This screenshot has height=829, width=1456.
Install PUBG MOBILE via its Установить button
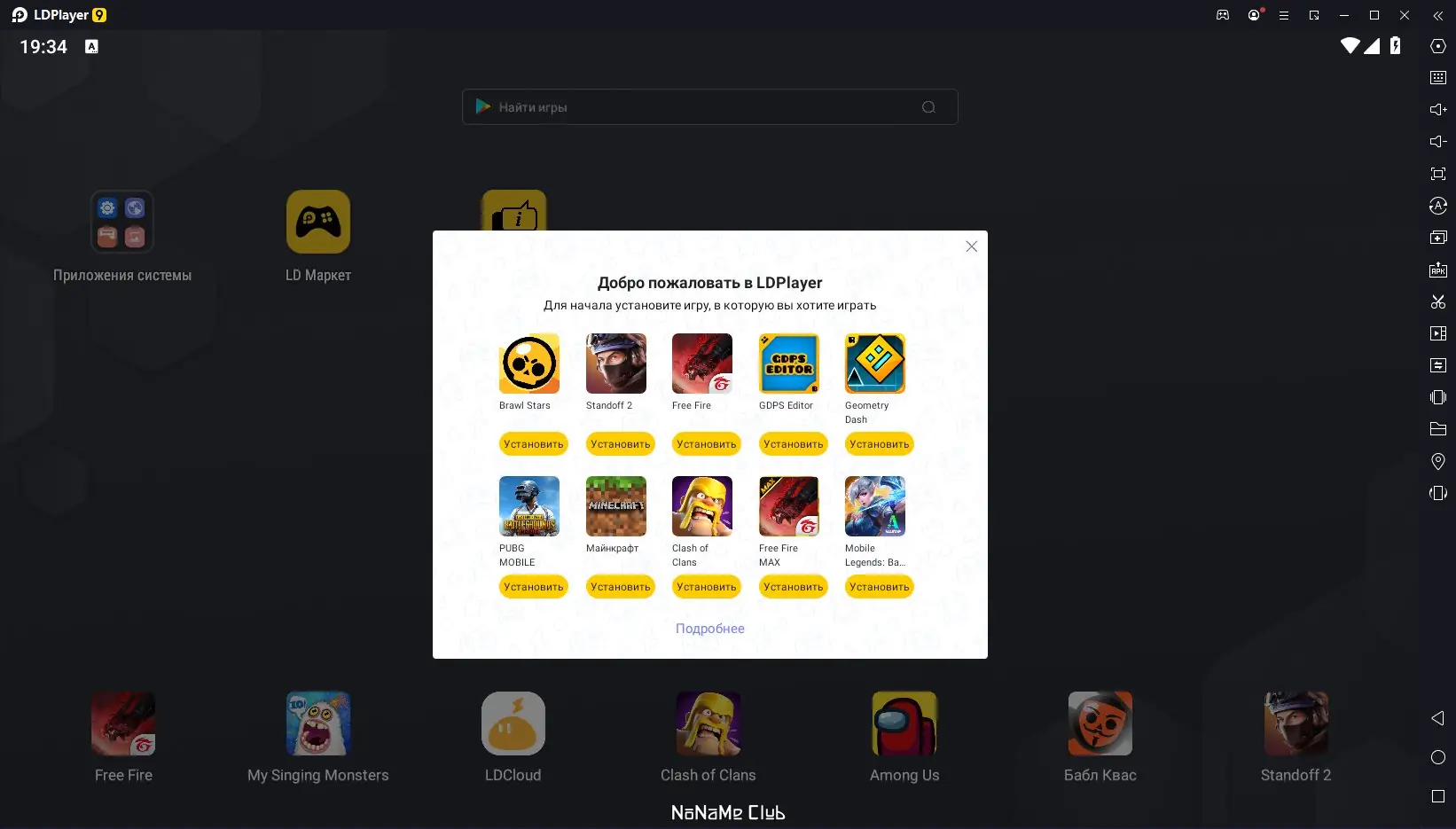[x=534, y=587]
